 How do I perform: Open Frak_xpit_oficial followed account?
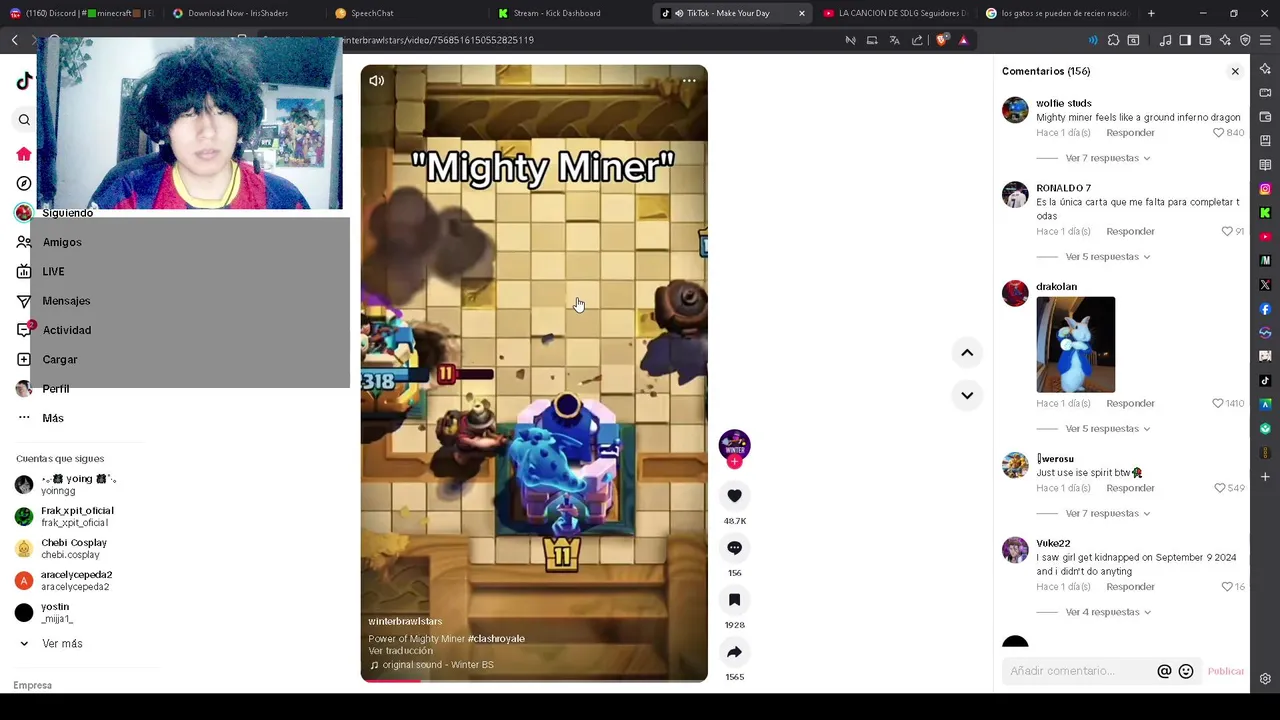coord(76,517)
